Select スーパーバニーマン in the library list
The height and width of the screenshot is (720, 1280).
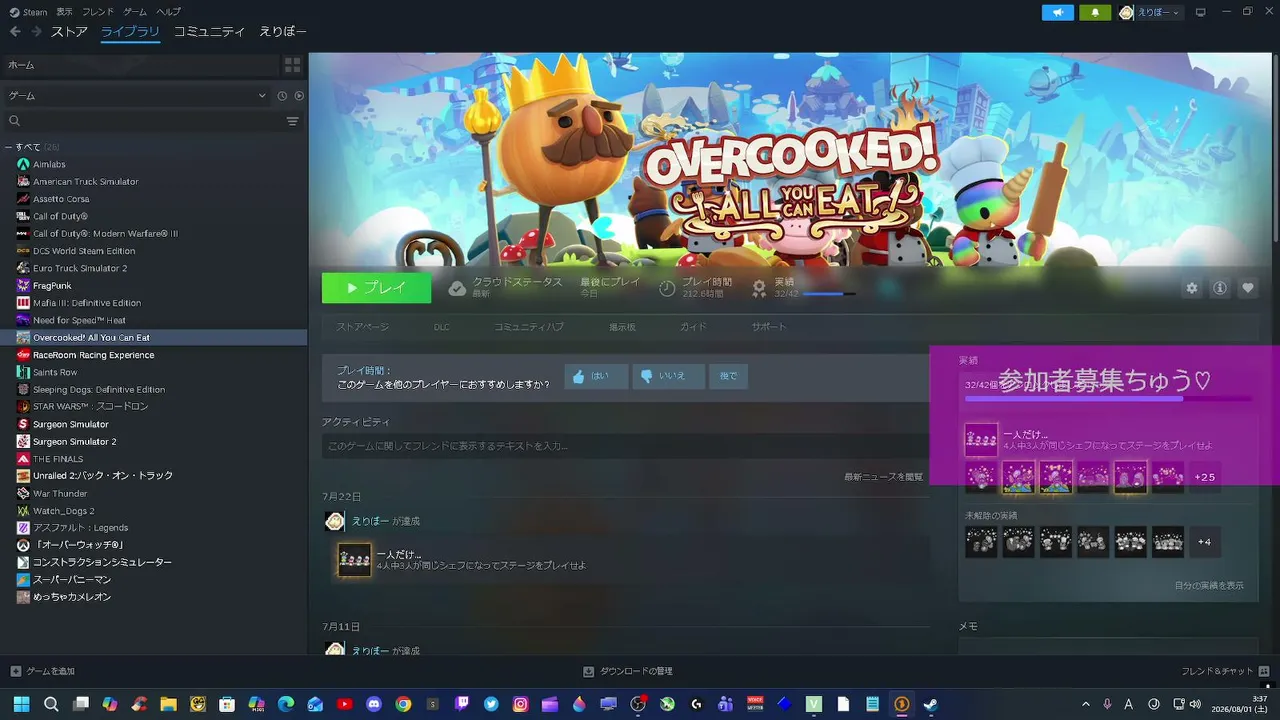(72, 580)
